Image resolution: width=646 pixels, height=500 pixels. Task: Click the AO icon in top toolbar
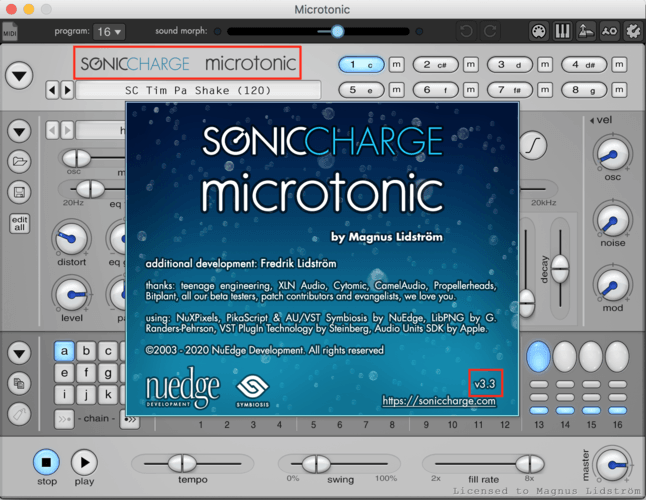609,31
